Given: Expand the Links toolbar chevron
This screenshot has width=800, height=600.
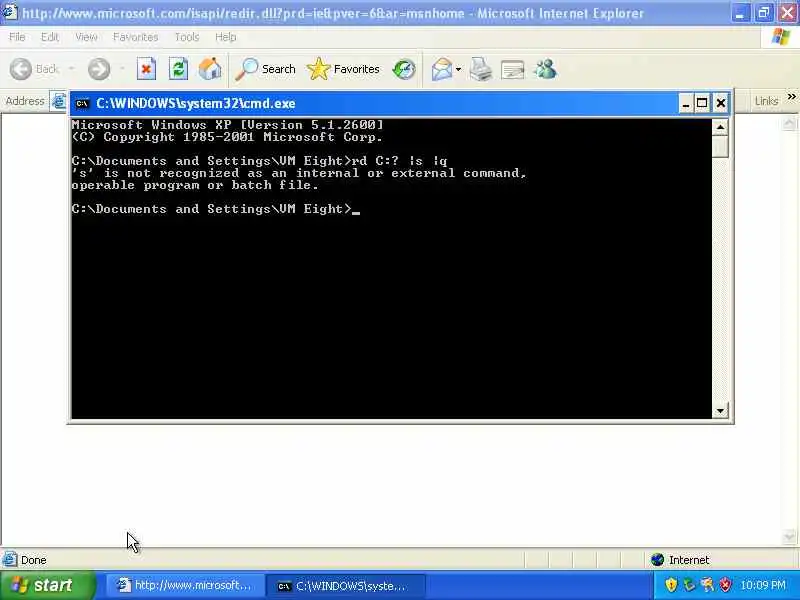Looking at the screenshot, I should (x=791, y=96).
